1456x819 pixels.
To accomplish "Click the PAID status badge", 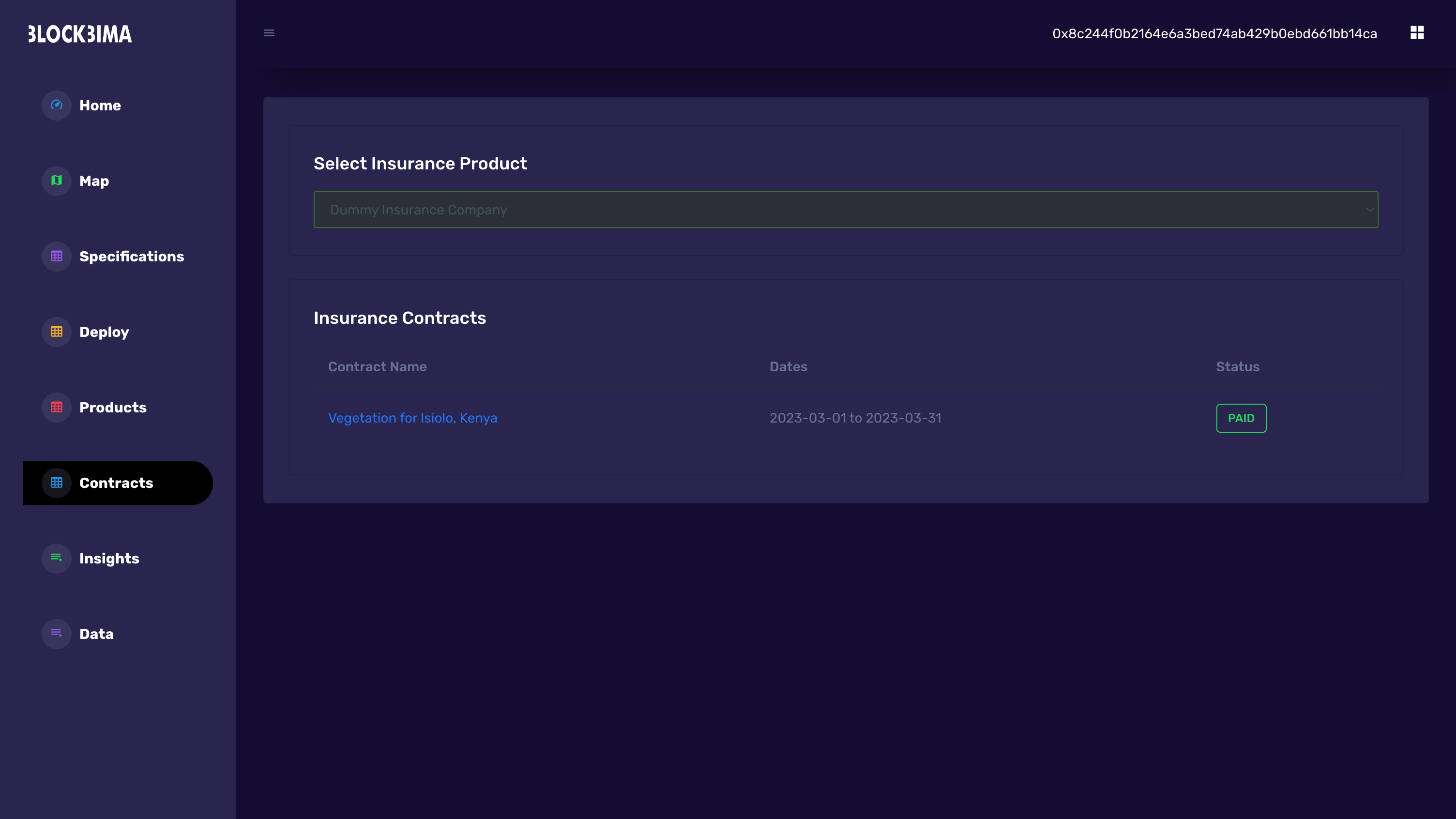I will coord(1241,418).
